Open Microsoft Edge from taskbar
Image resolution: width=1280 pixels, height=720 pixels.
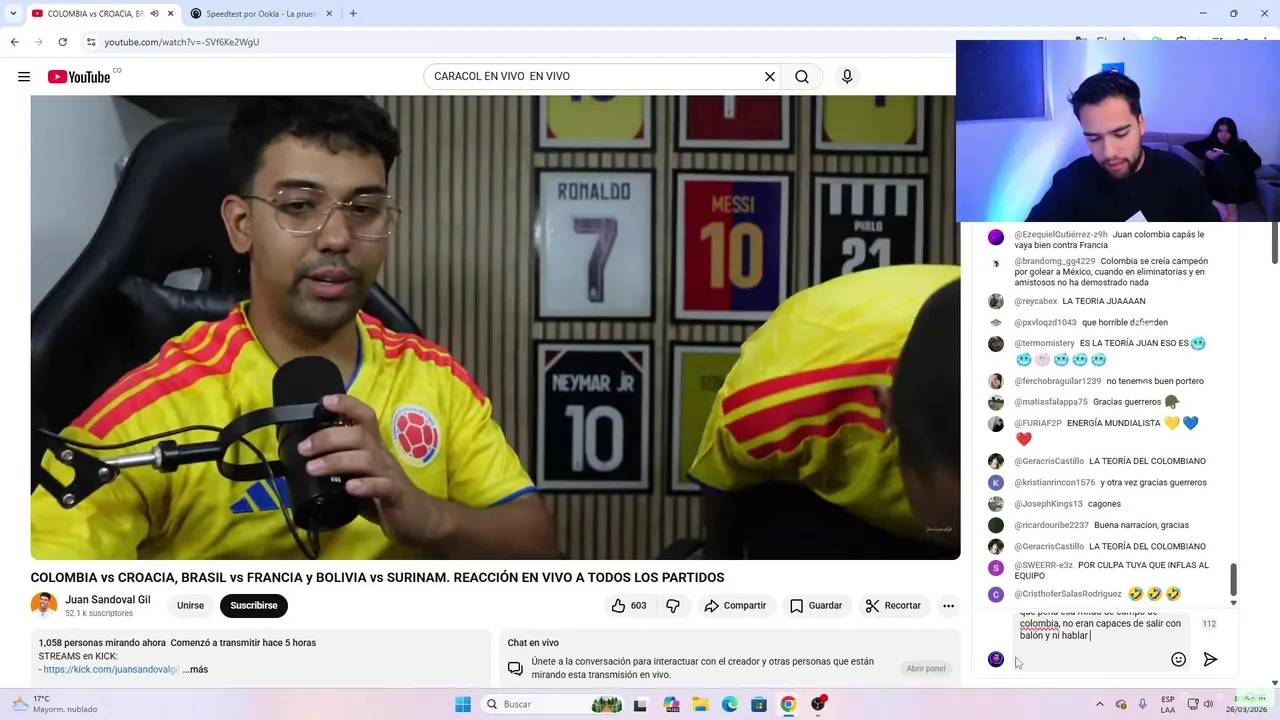coord(730,704)
